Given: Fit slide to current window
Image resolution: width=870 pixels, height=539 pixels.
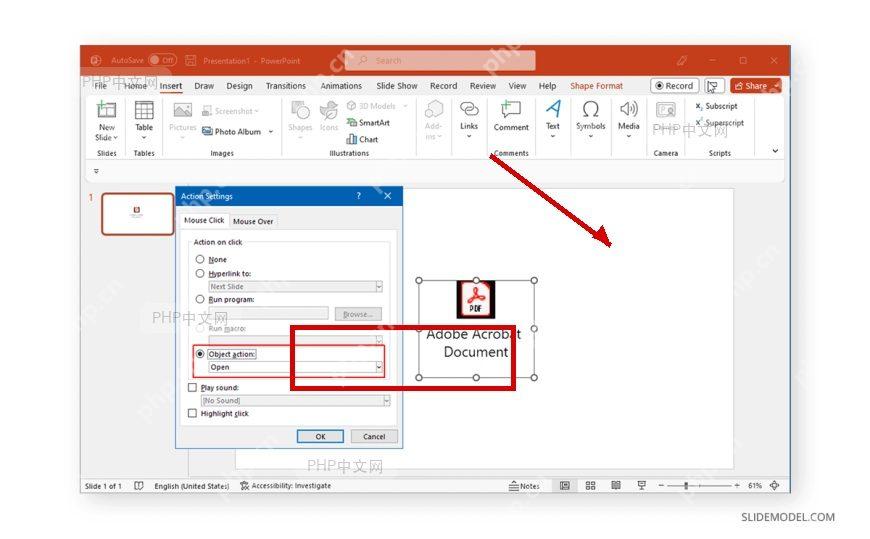Looking at the screenshot, I should click(x=775, y=486).
